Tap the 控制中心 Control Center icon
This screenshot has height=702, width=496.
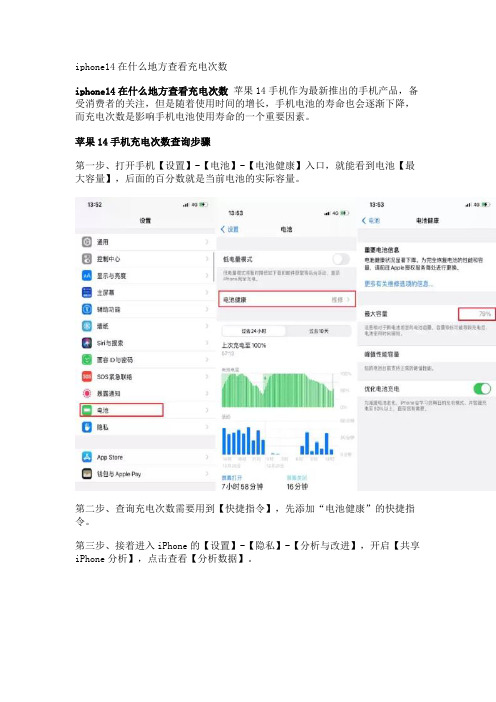tap(87, 259)
